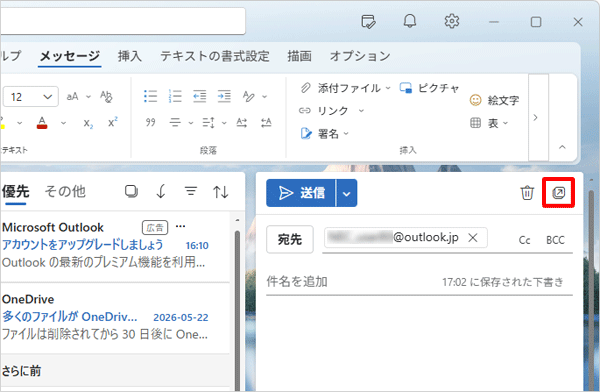The height and width of the screenshot is (392, 600).
Task: Click the clear formatting icon
Action: coord(106,96)
